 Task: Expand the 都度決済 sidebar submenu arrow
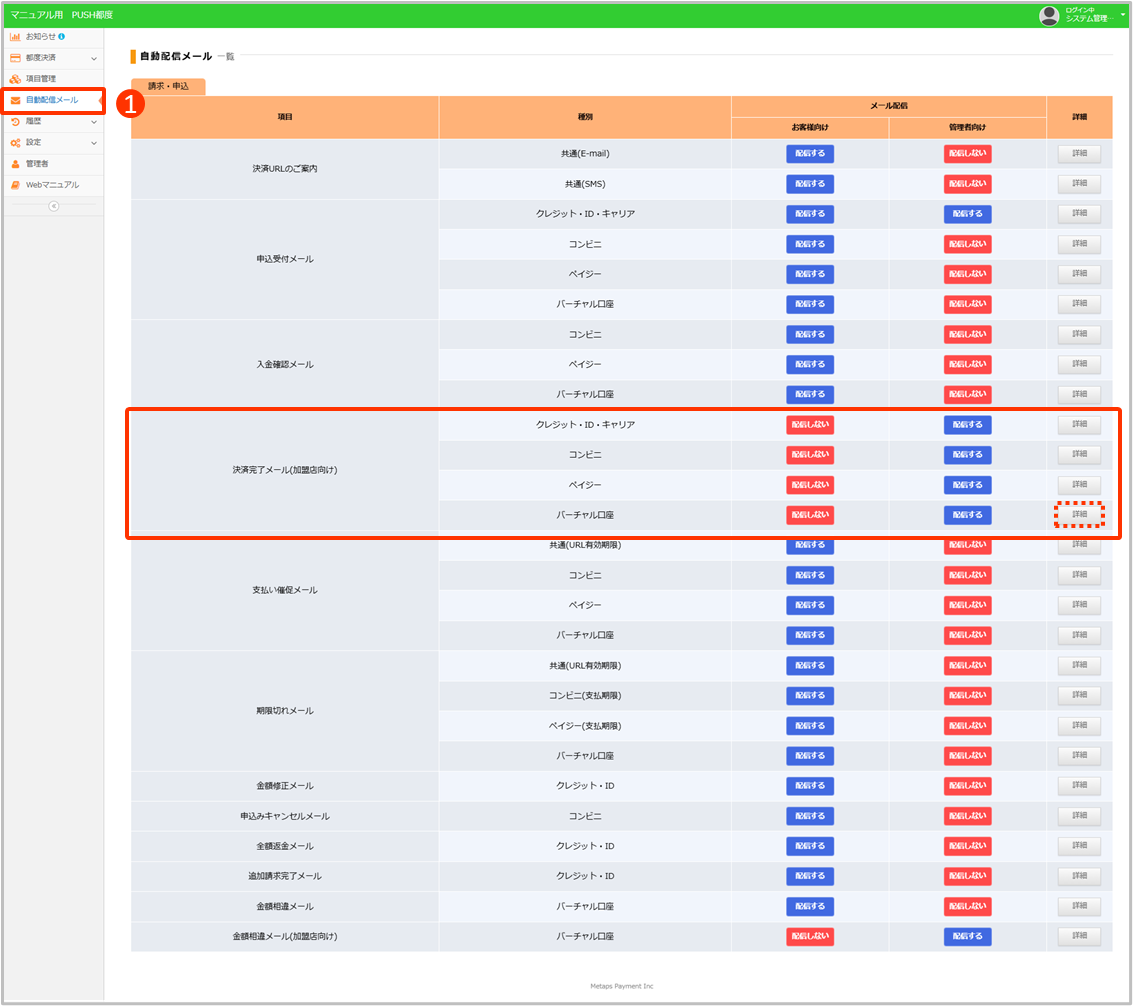coord(94,59)
